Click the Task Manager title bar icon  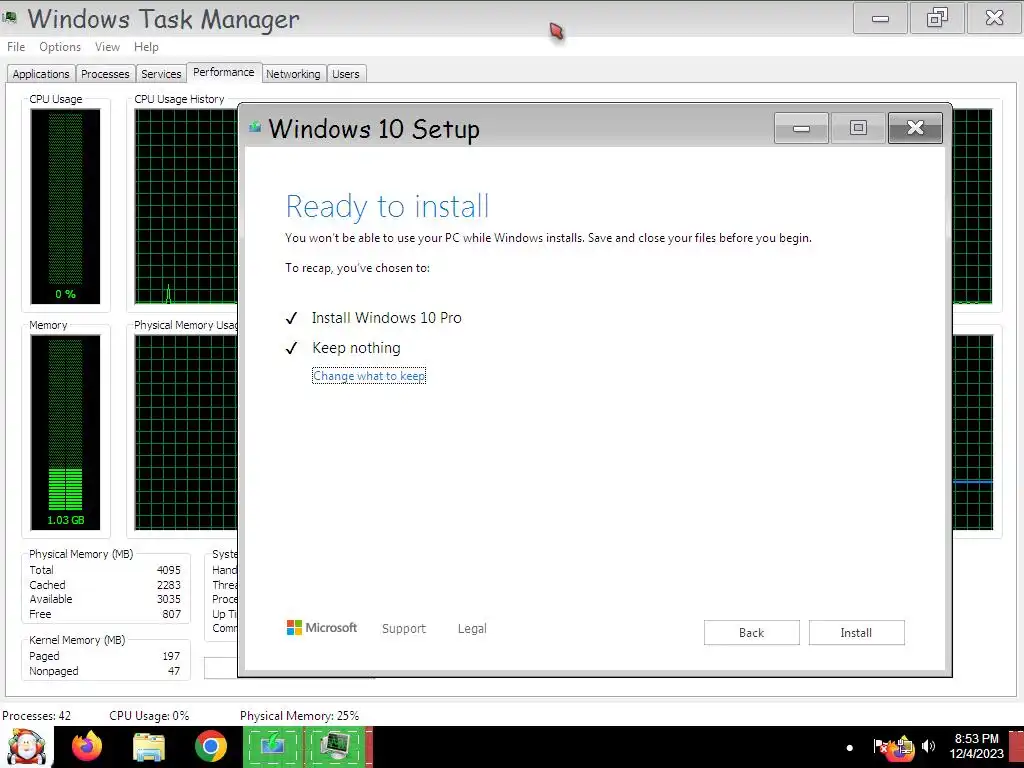pos(10,16)
